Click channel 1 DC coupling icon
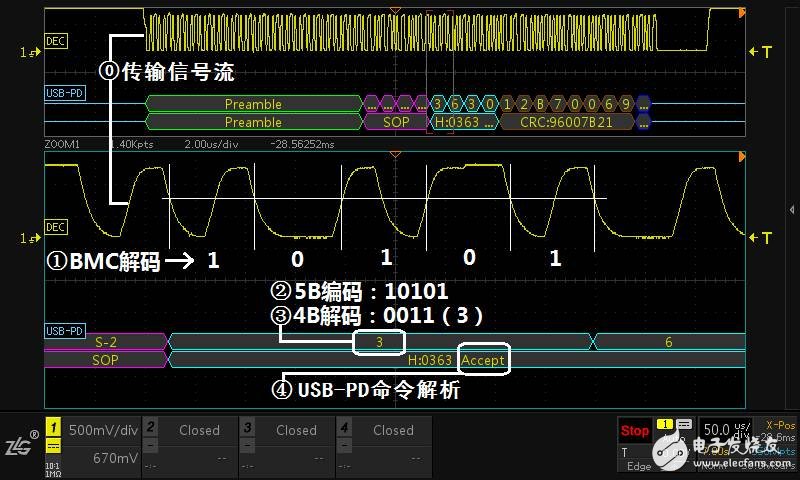Screen dimensions: 800x480 coord(54,446)
